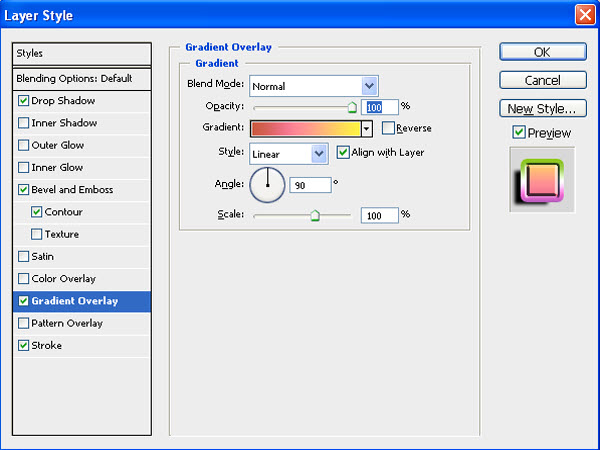This screenshot has height=450, width=600.
Task: Click the layer style preview thumbnail
Action: [542, 180]
